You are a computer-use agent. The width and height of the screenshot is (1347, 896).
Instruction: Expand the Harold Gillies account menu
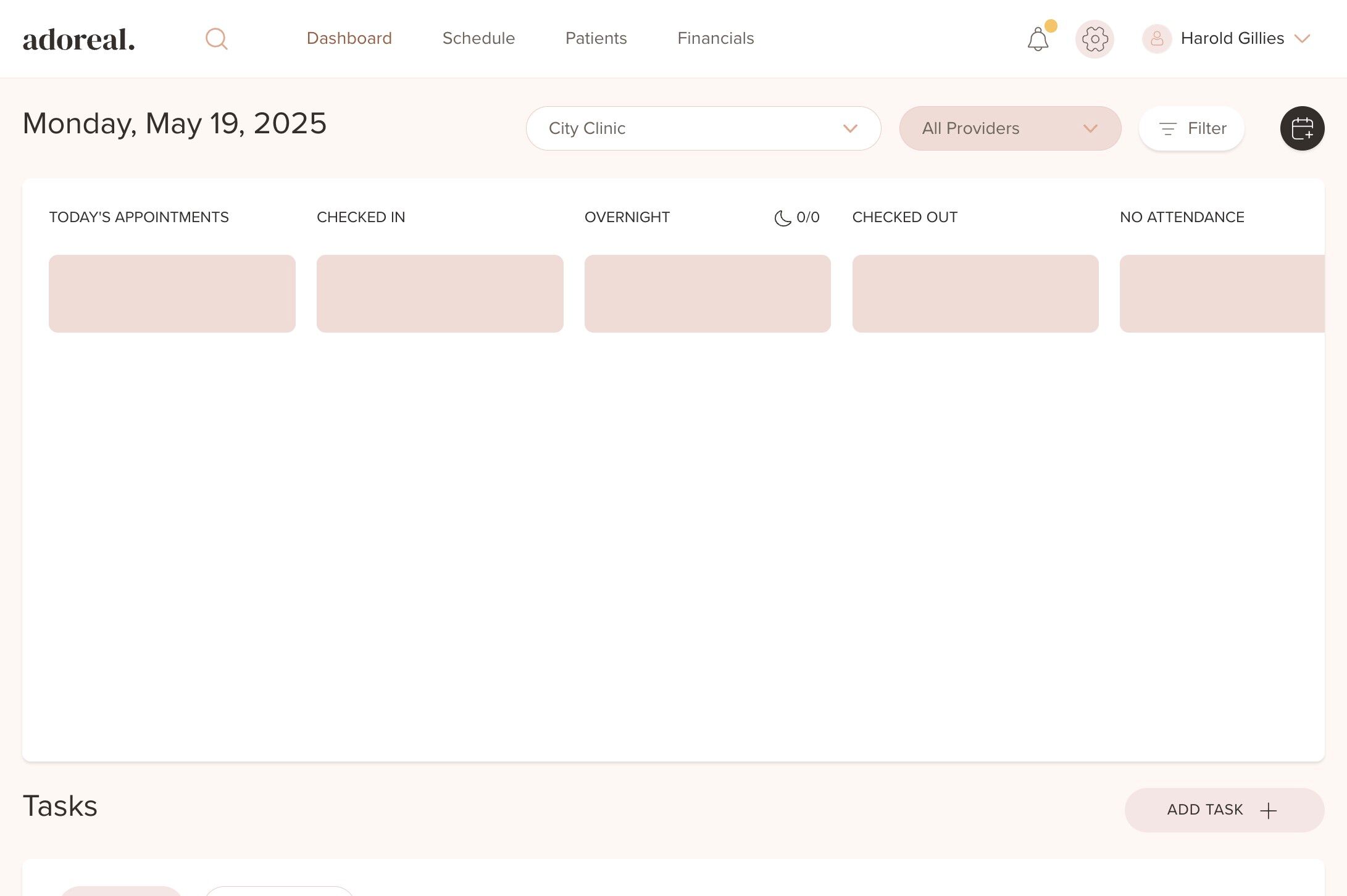coord(1301,39)
